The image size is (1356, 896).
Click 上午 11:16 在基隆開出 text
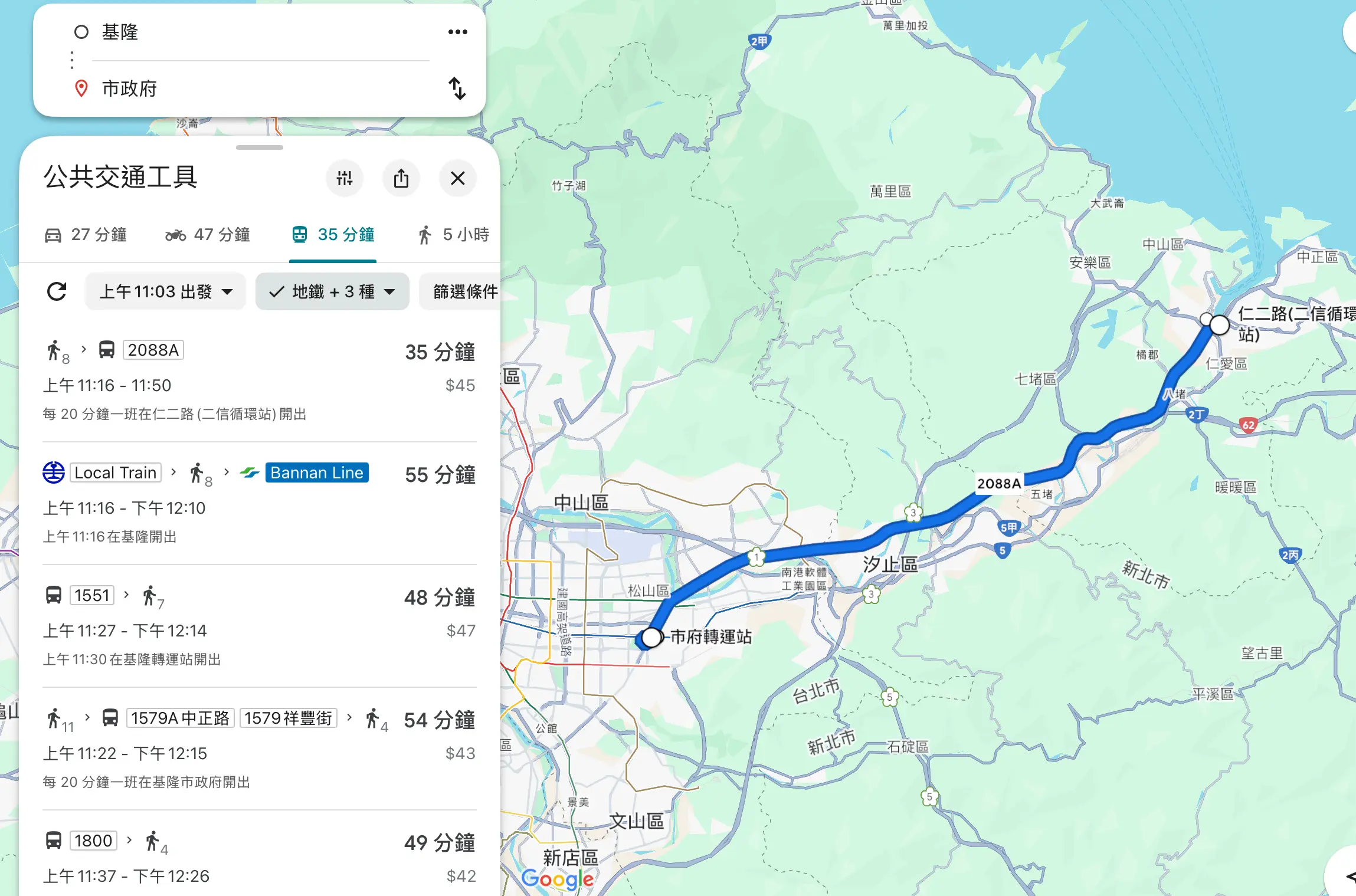110,536
